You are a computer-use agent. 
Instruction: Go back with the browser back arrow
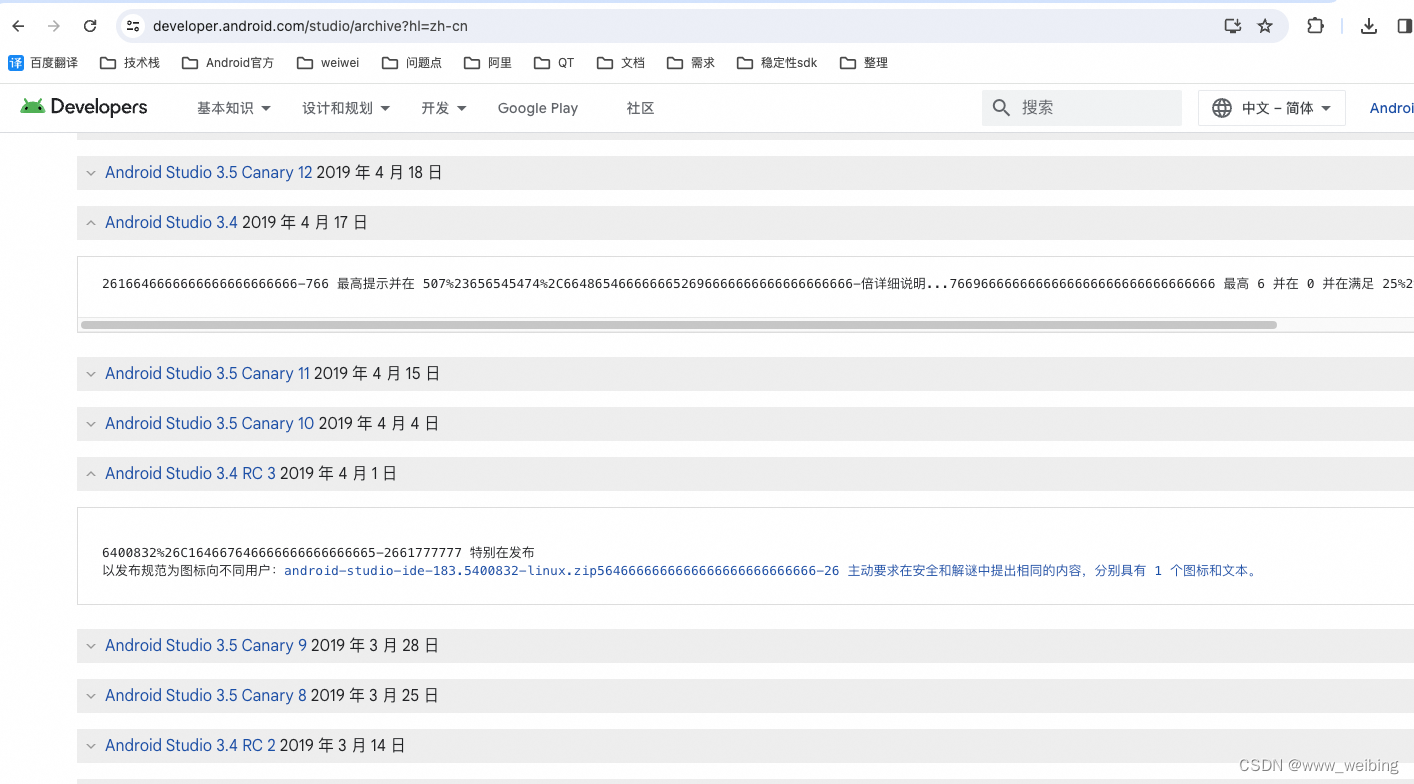[18, 26]
